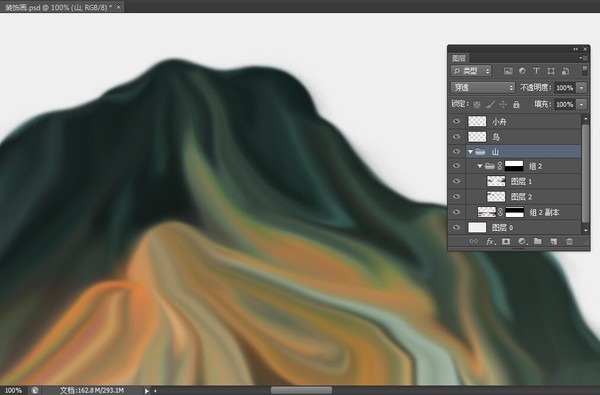
Task: Select the 图层 1 layer name
Action: click(x=521, y=181)
